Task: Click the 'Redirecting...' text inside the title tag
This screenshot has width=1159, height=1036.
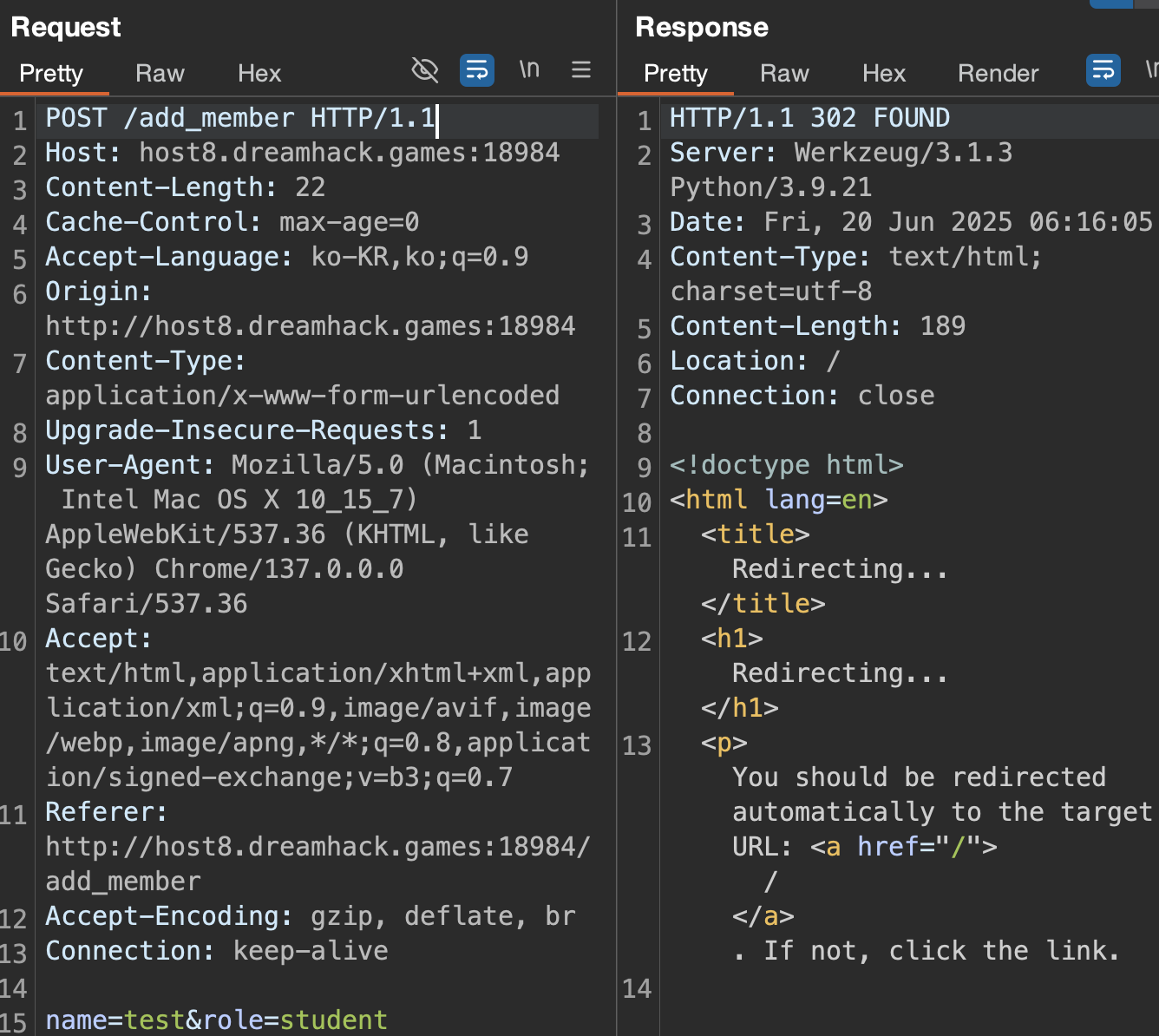Action: click(841, 569)
